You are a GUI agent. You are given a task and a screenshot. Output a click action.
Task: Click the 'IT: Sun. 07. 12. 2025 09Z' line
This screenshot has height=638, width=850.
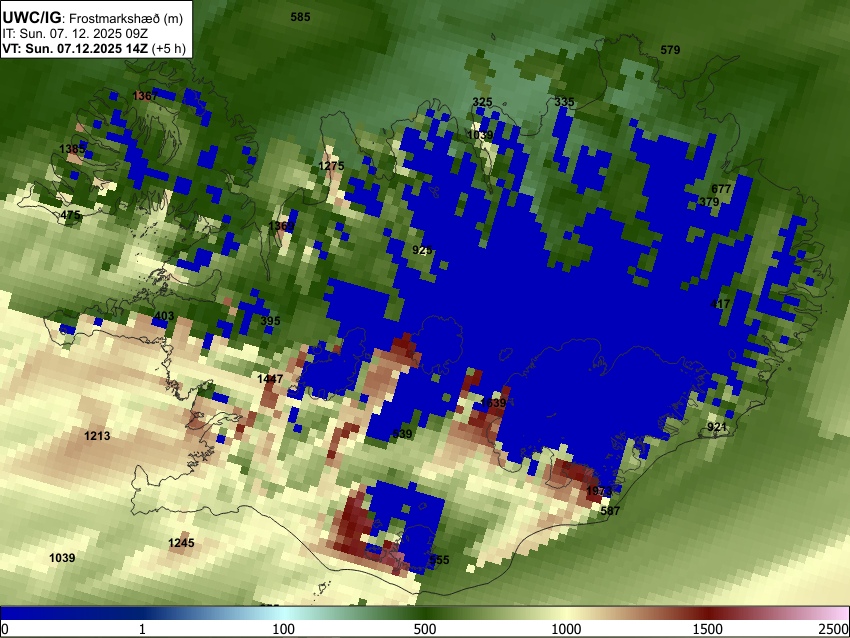coord(75,34)
